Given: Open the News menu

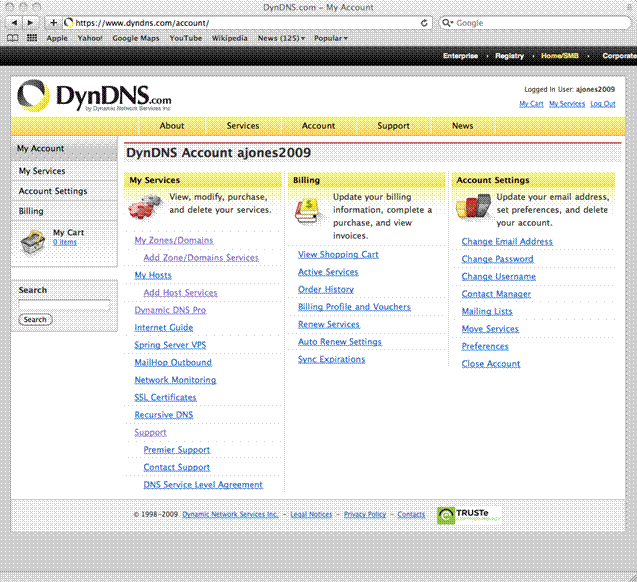Looking at the screenshot, I should [x=463, y=126].
